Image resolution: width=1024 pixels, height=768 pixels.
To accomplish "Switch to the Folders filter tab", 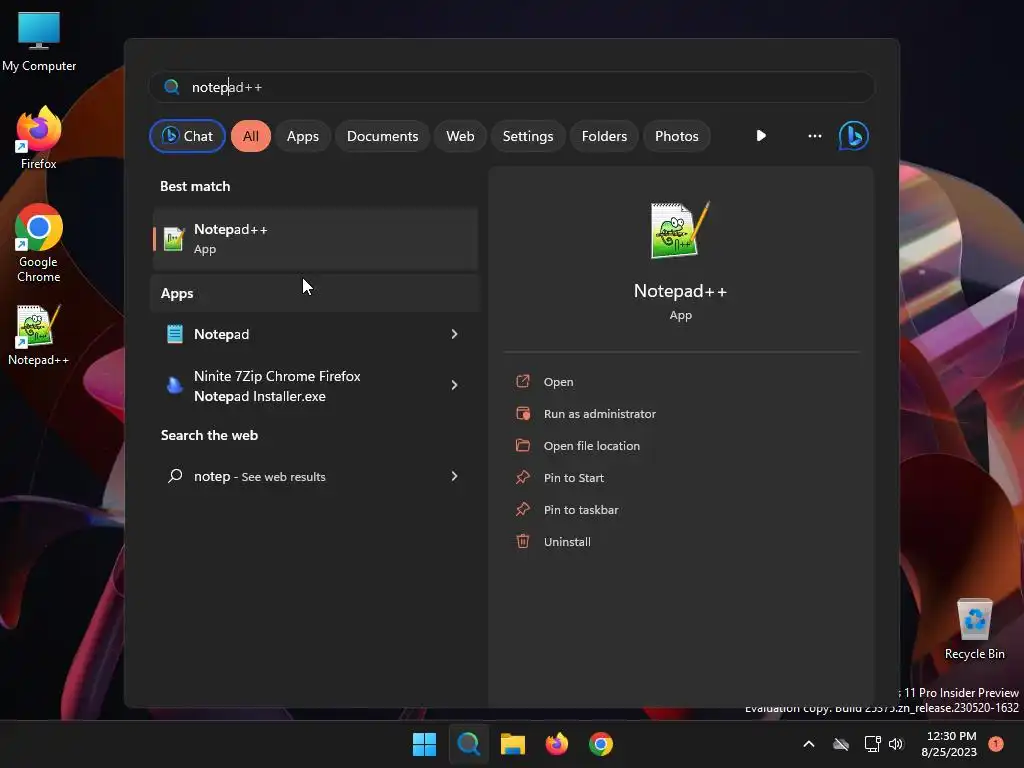I will (604, 136).
